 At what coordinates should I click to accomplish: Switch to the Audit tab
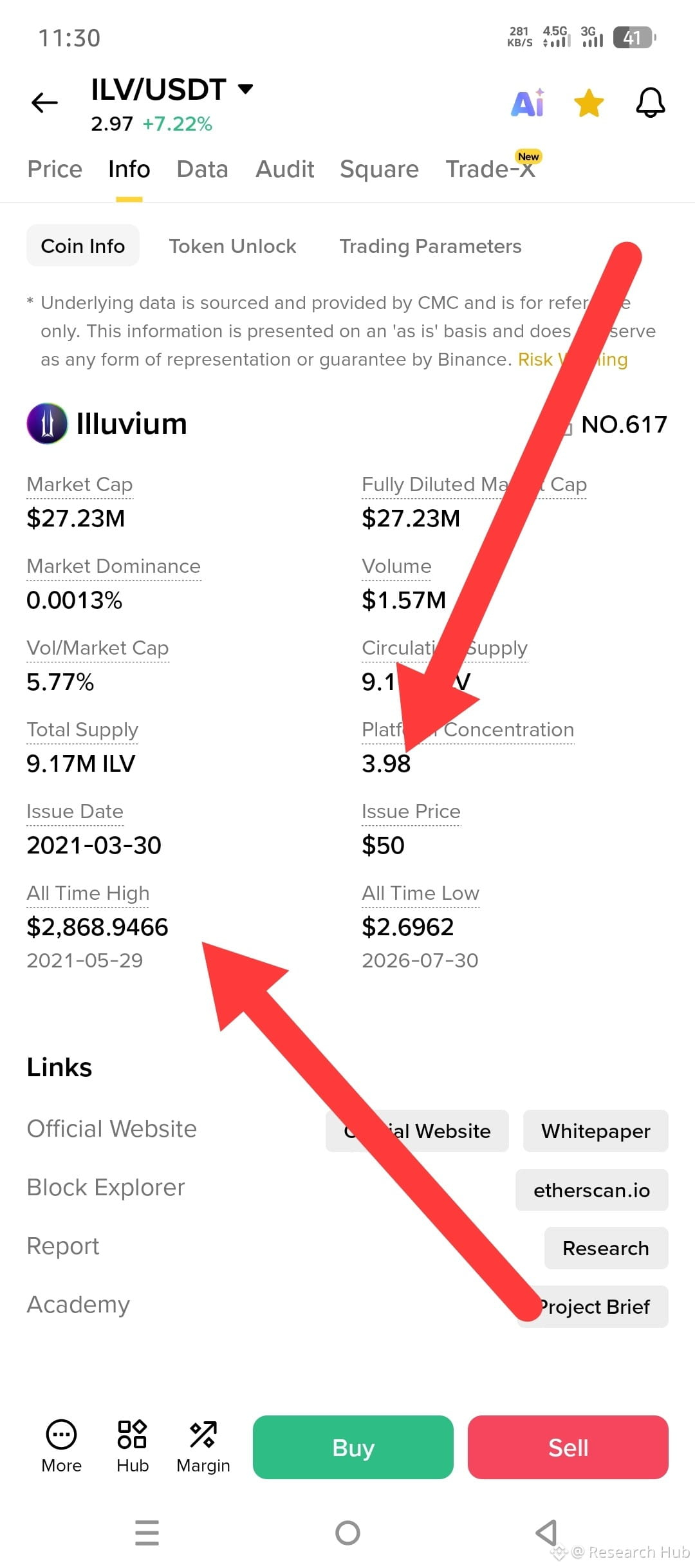point(284,169)
